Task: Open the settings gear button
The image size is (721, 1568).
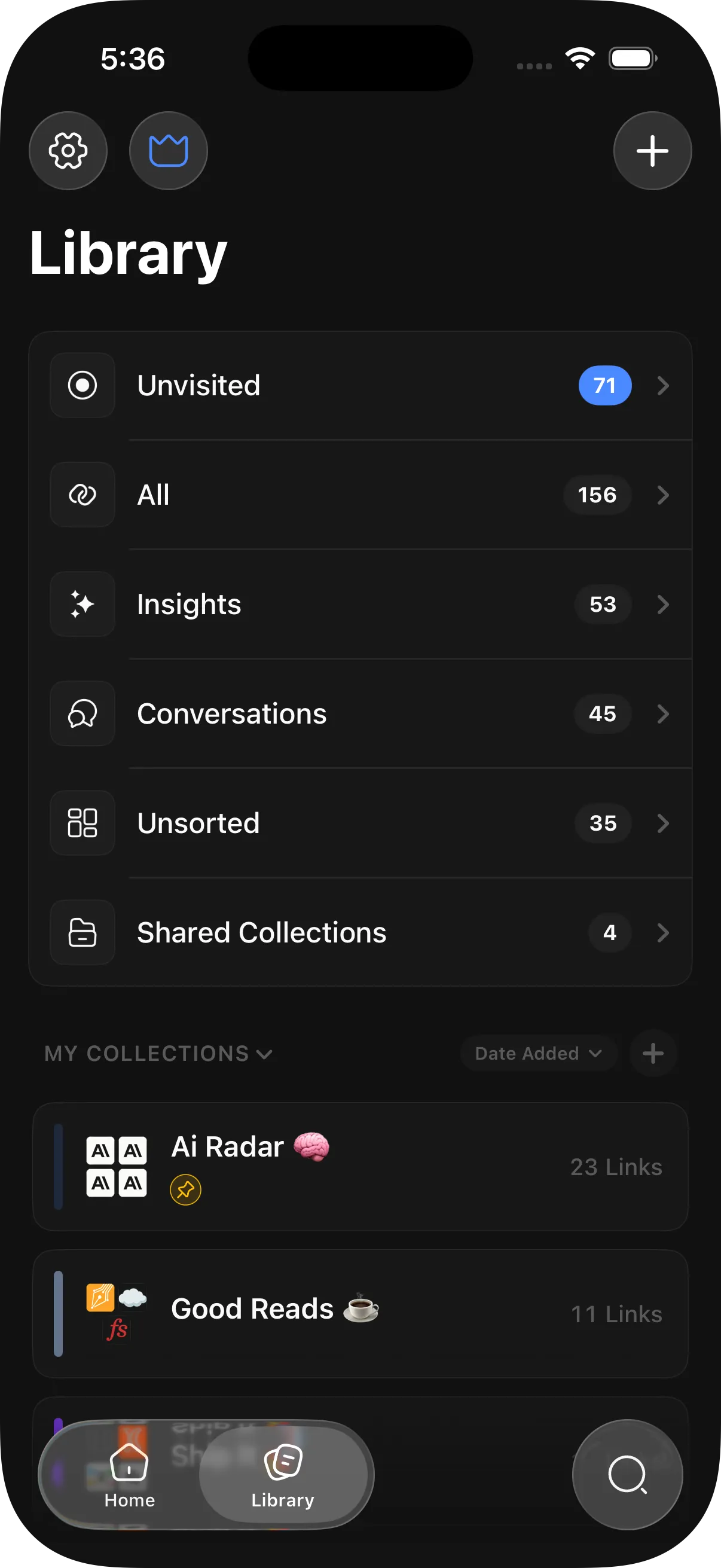Action: point(68,151)
